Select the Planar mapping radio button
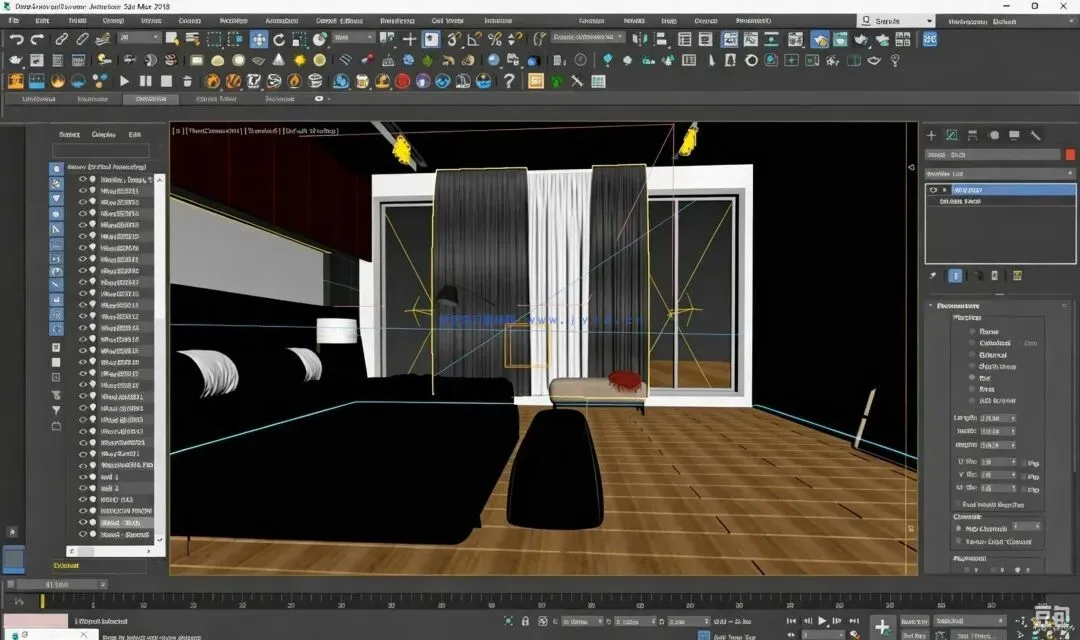The height and width of the screenshot is (640, 1080). tap(973, 331)
